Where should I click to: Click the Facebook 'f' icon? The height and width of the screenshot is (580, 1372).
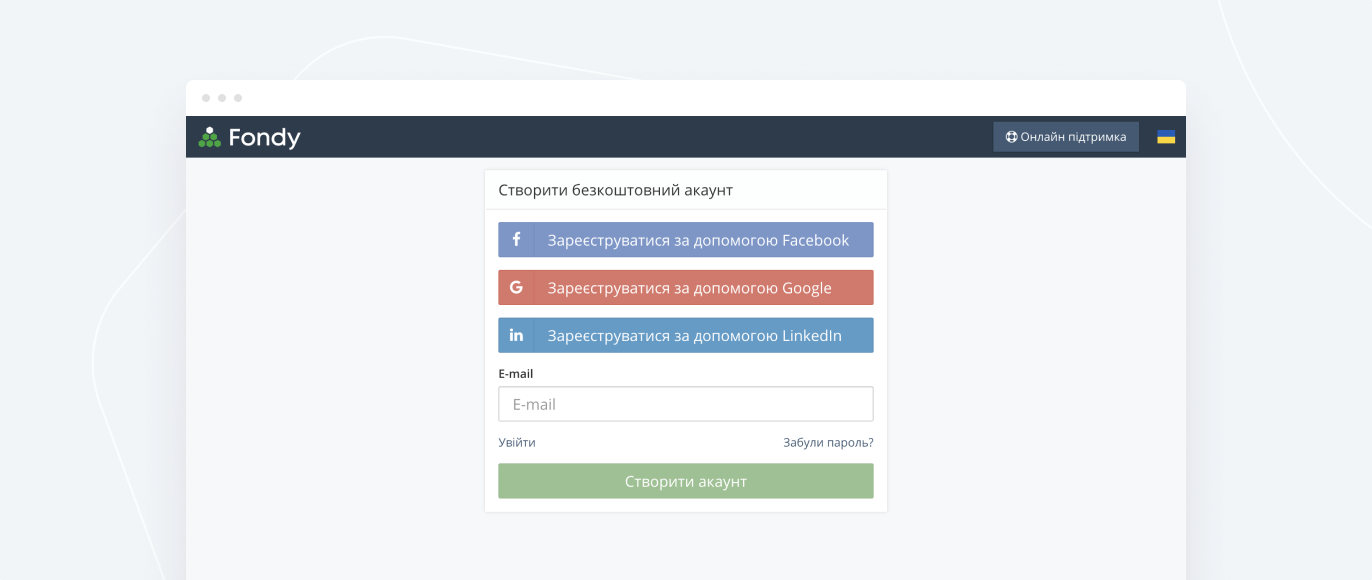[516, 240]
